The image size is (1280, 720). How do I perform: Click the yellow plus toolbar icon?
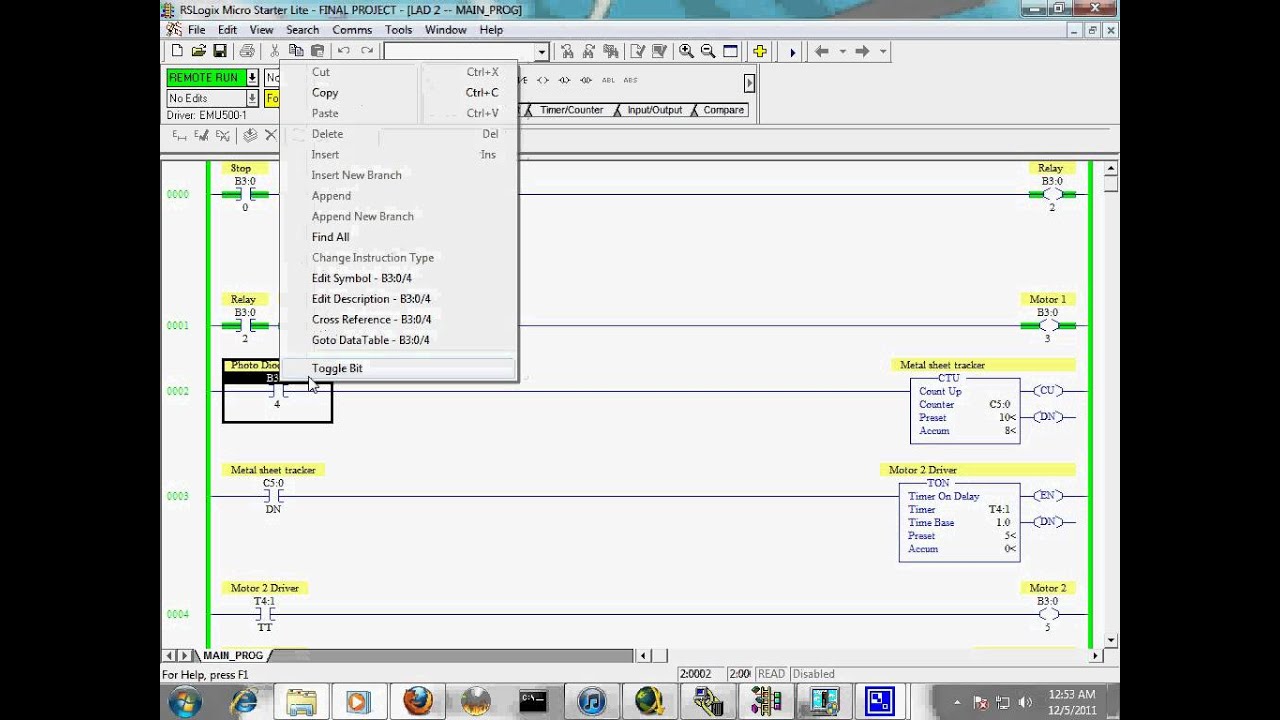(x=760, y=51)
